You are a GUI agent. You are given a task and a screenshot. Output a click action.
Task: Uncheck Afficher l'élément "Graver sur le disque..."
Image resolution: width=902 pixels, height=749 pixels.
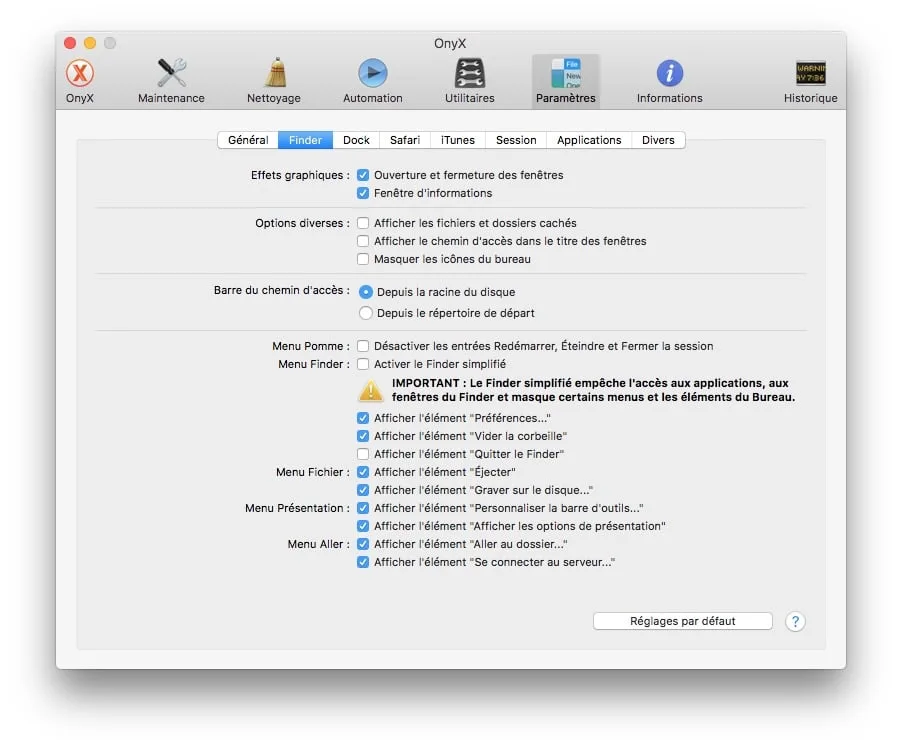363,490
